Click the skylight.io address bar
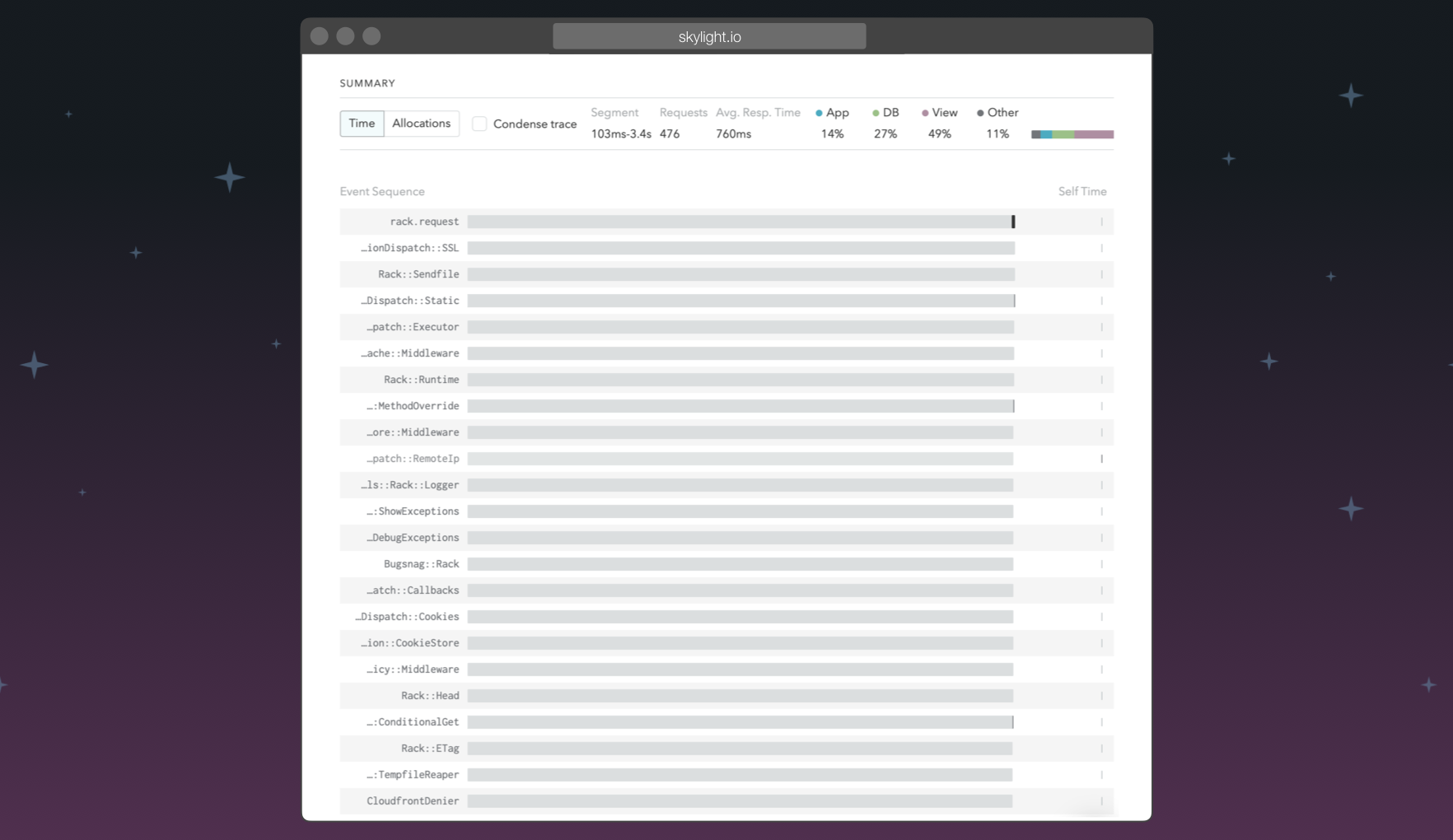 click(709, 36)
